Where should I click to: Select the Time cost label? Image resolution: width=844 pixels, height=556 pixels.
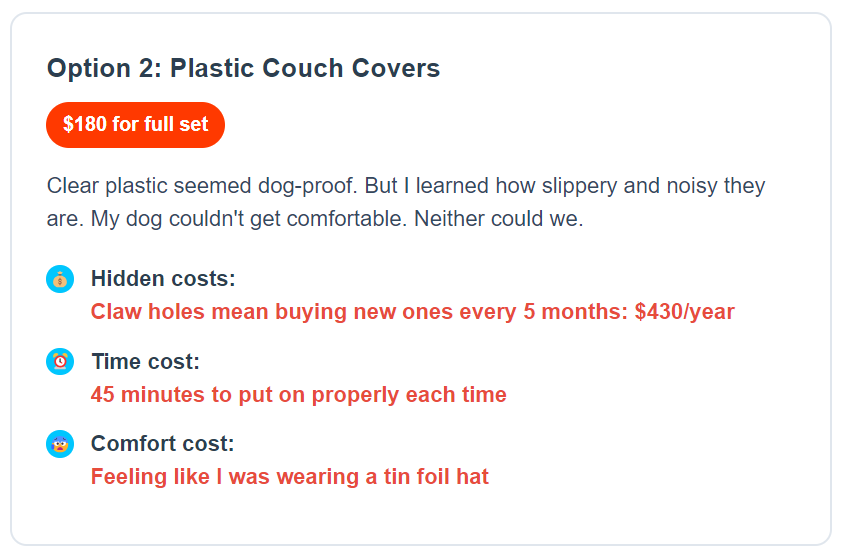tap(145, 361)
